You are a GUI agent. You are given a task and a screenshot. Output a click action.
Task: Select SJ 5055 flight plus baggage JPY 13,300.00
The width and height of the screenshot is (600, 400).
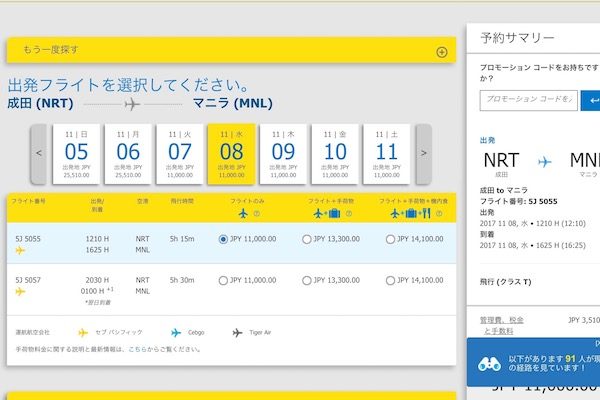tap(307, 239)
